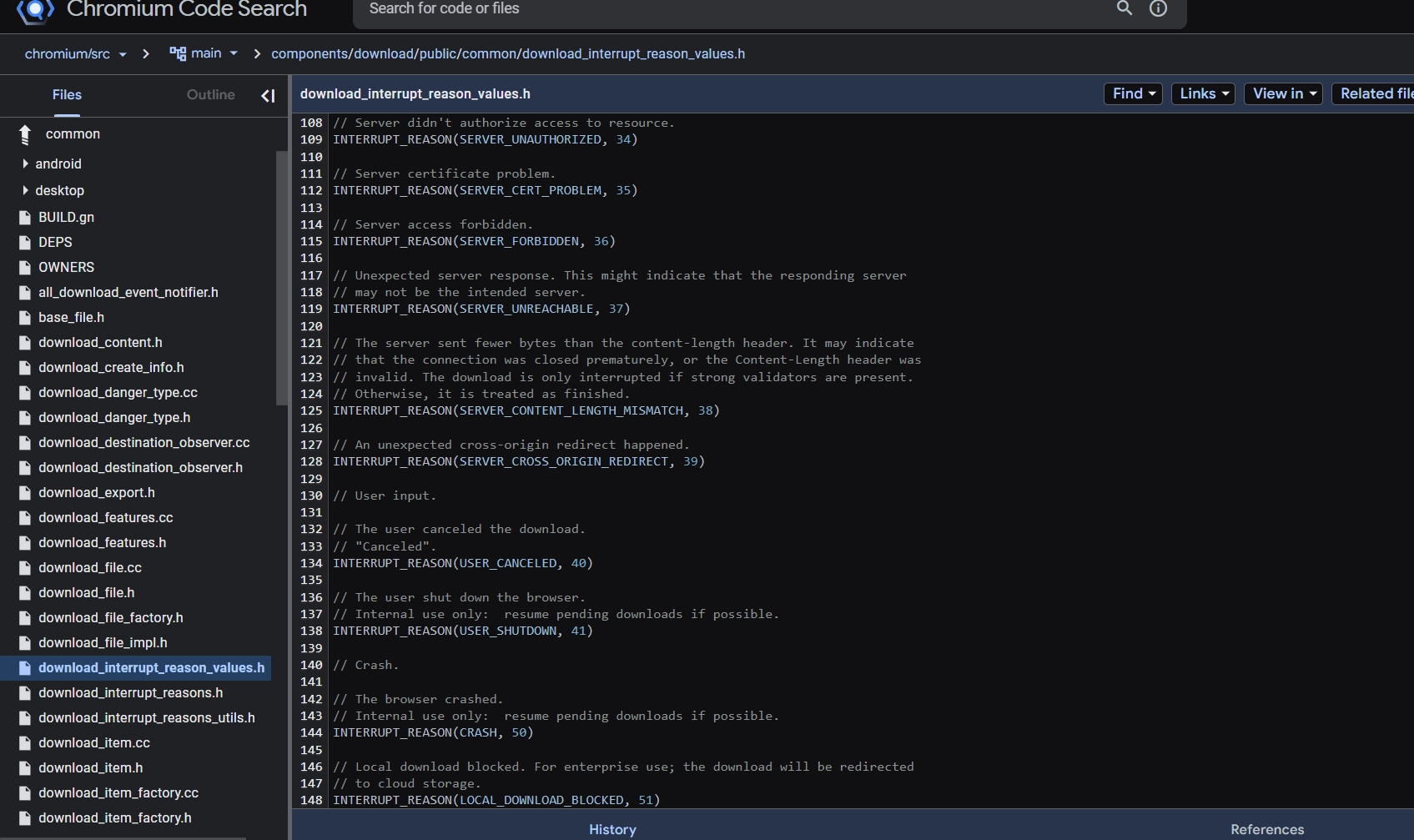
Task: Open download_interrupt_reasons.h in file tree
Action: click(x=131, y=693)
